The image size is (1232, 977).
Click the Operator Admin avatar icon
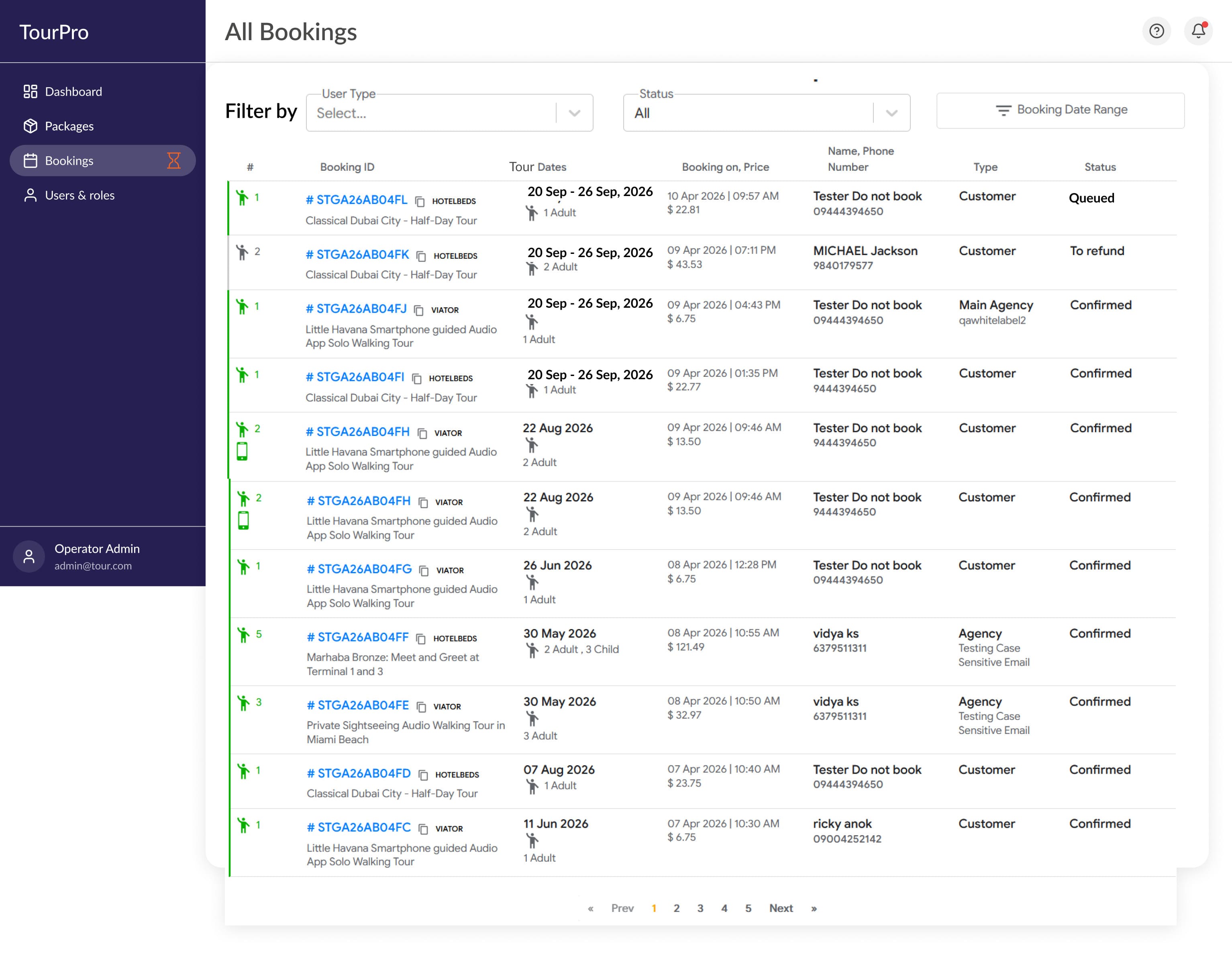(29, 556)
